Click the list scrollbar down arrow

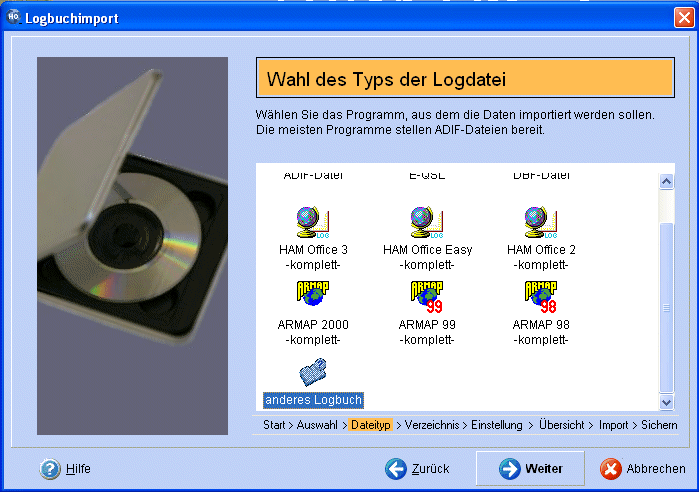(x=666, y=402)
